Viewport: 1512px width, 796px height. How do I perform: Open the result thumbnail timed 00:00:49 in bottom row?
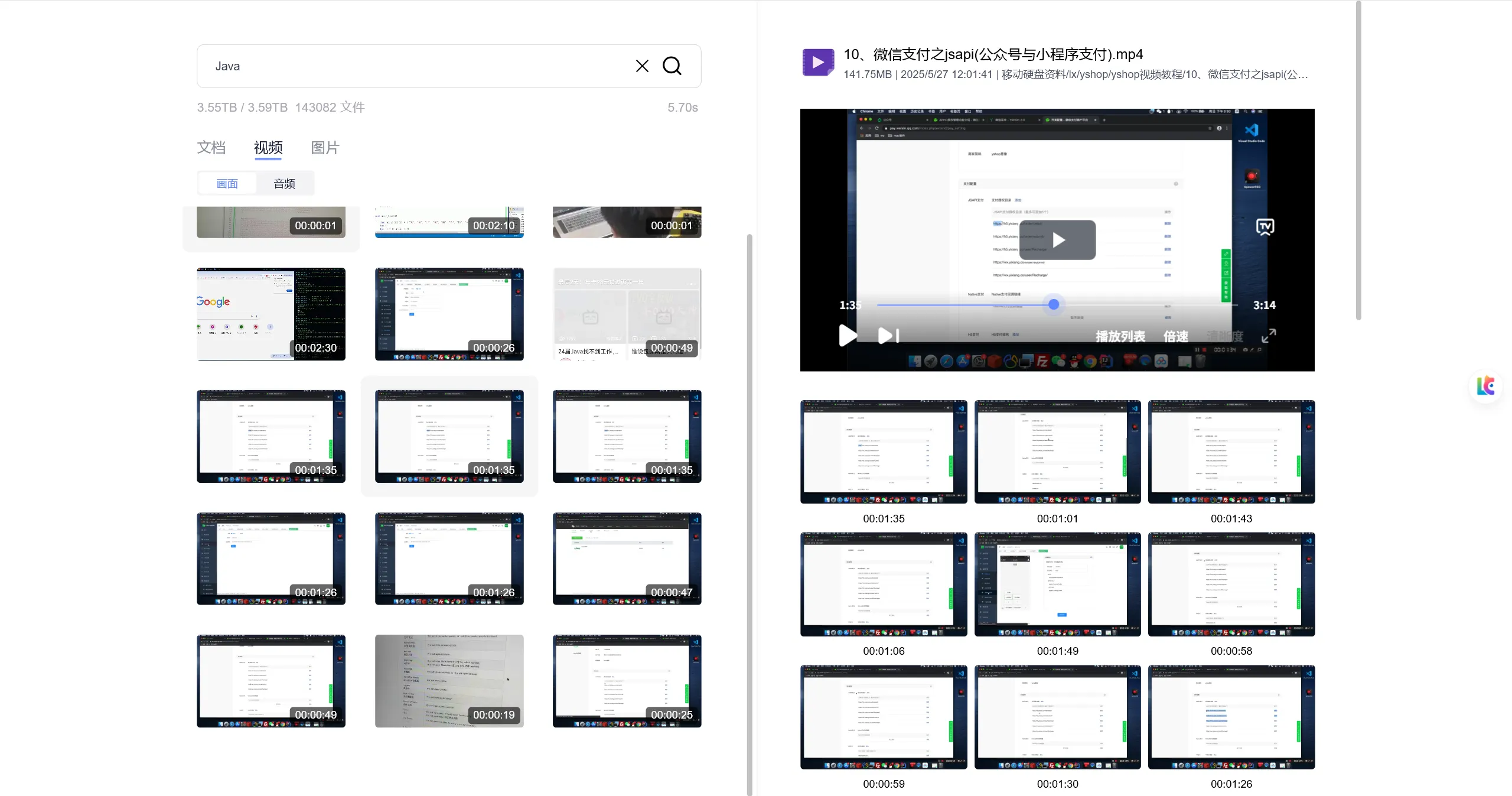[x=271, y=681]
